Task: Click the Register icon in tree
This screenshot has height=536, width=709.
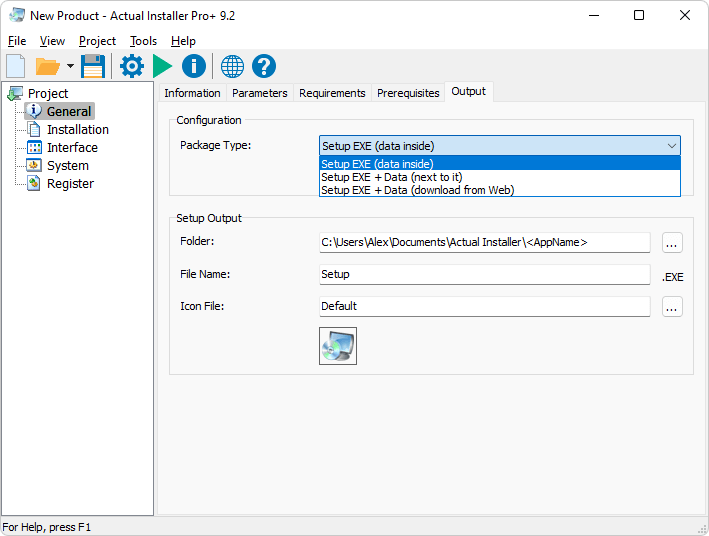Action: [x=34, y=183]
